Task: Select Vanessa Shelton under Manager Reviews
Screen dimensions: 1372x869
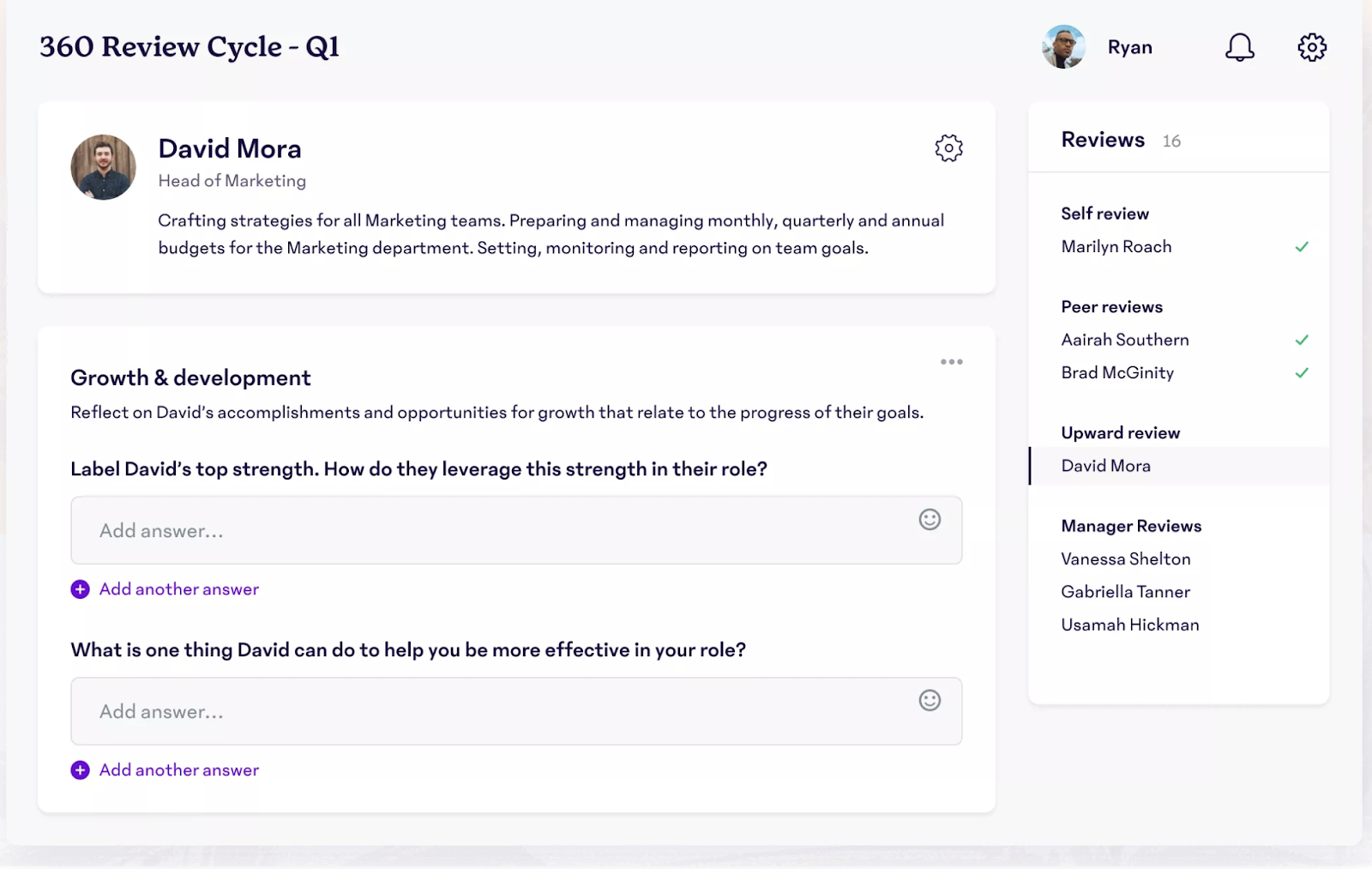Action: point(1125,559)
